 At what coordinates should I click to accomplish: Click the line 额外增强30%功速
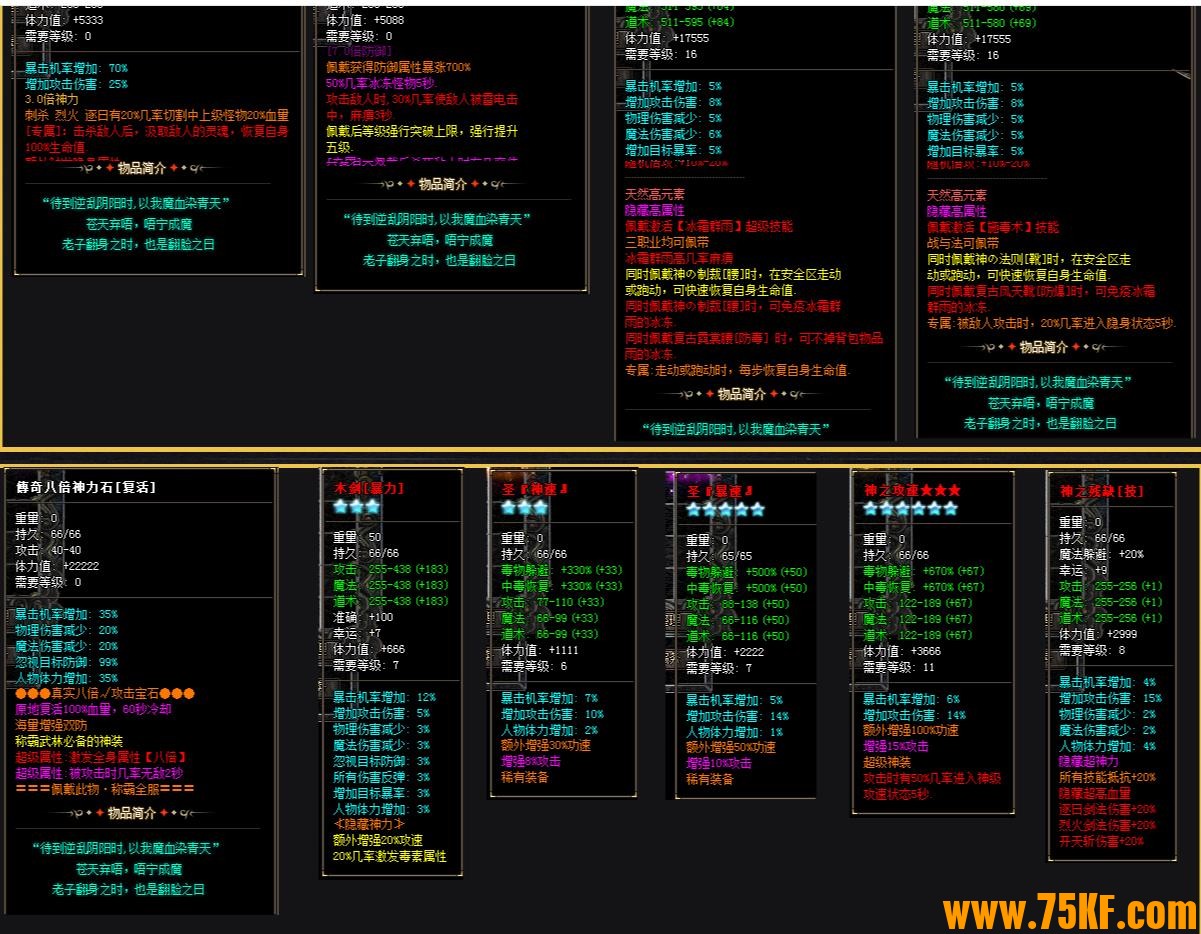tap(546, 745)
